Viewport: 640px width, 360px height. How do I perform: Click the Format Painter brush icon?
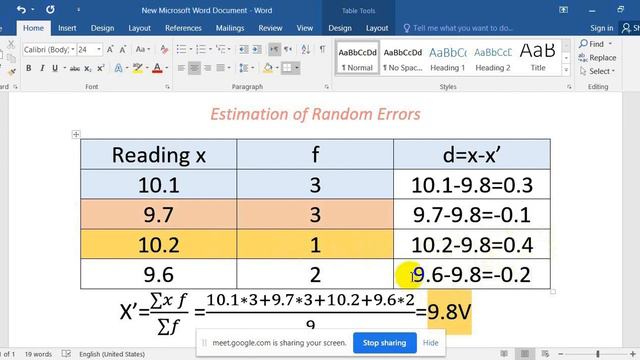pyautogui.click(x=11, y=72)
